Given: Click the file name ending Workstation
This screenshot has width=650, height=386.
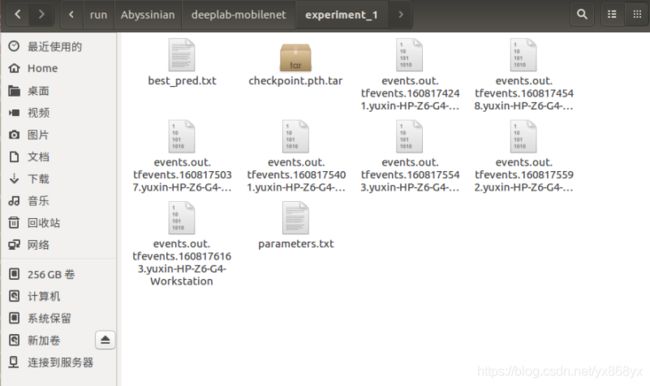Looking at the screenshot, I should click(182, 262).
